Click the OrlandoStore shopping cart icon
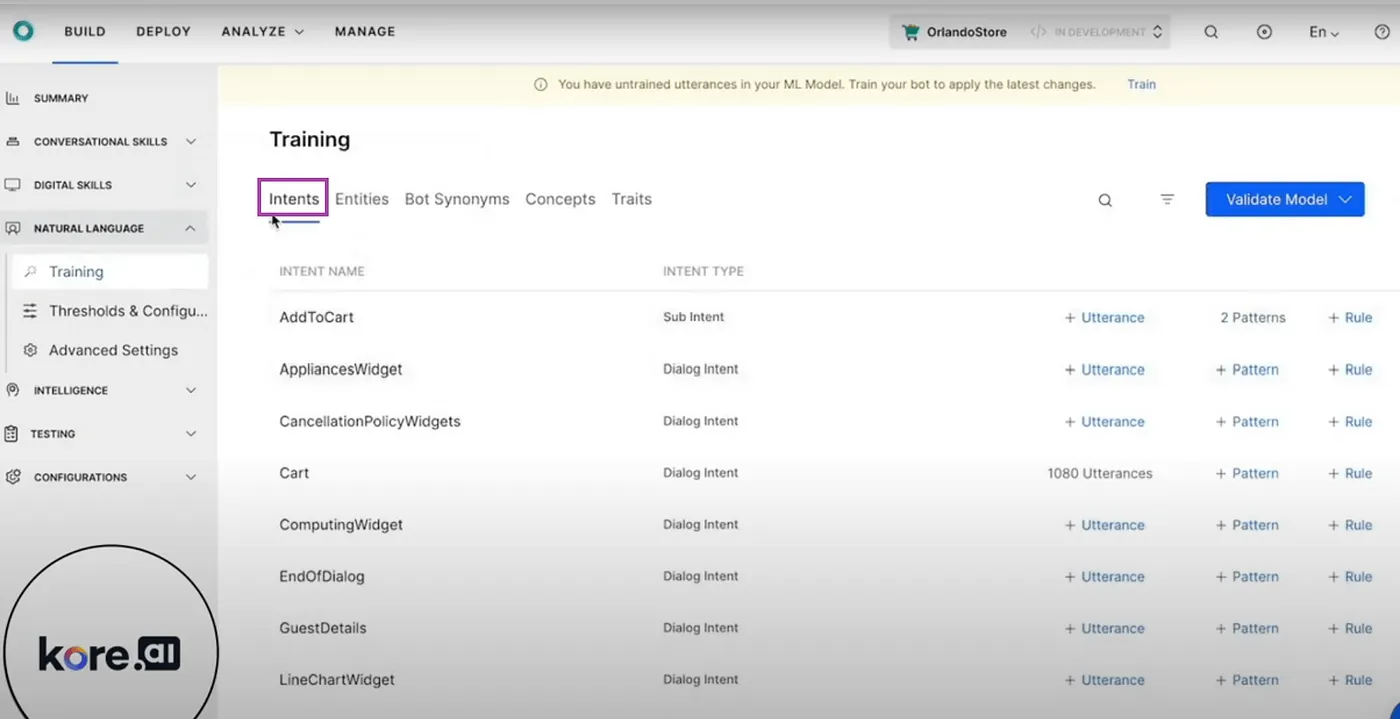Viewport: 1400px width, 719px height. (x=910, y=32)
